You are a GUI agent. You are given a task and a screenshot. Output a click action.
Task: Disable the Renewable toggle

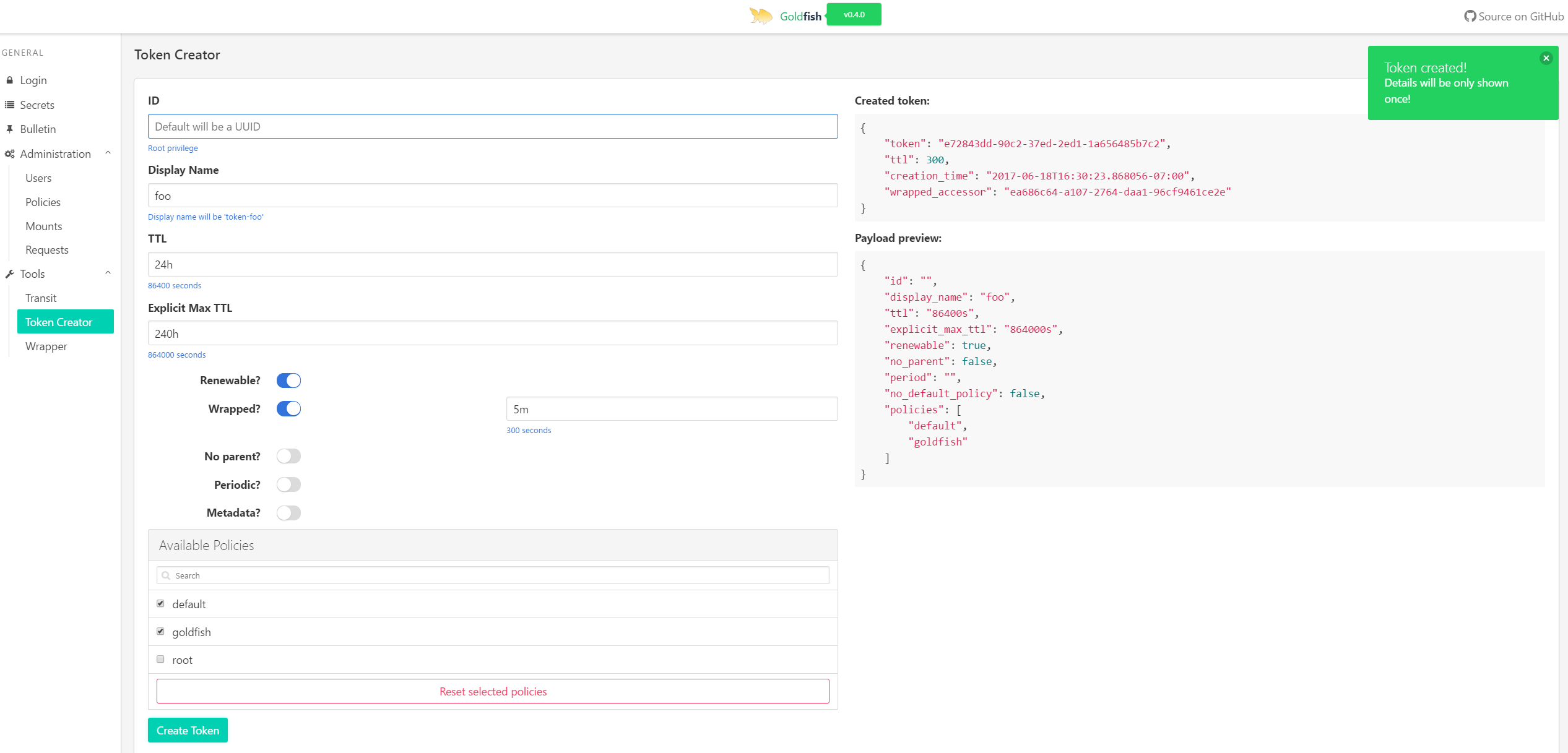(x=288, y=381)
